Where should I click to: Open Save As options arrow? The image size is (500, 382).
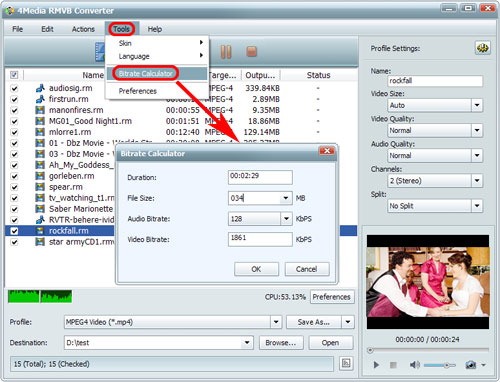click(348, 322)
